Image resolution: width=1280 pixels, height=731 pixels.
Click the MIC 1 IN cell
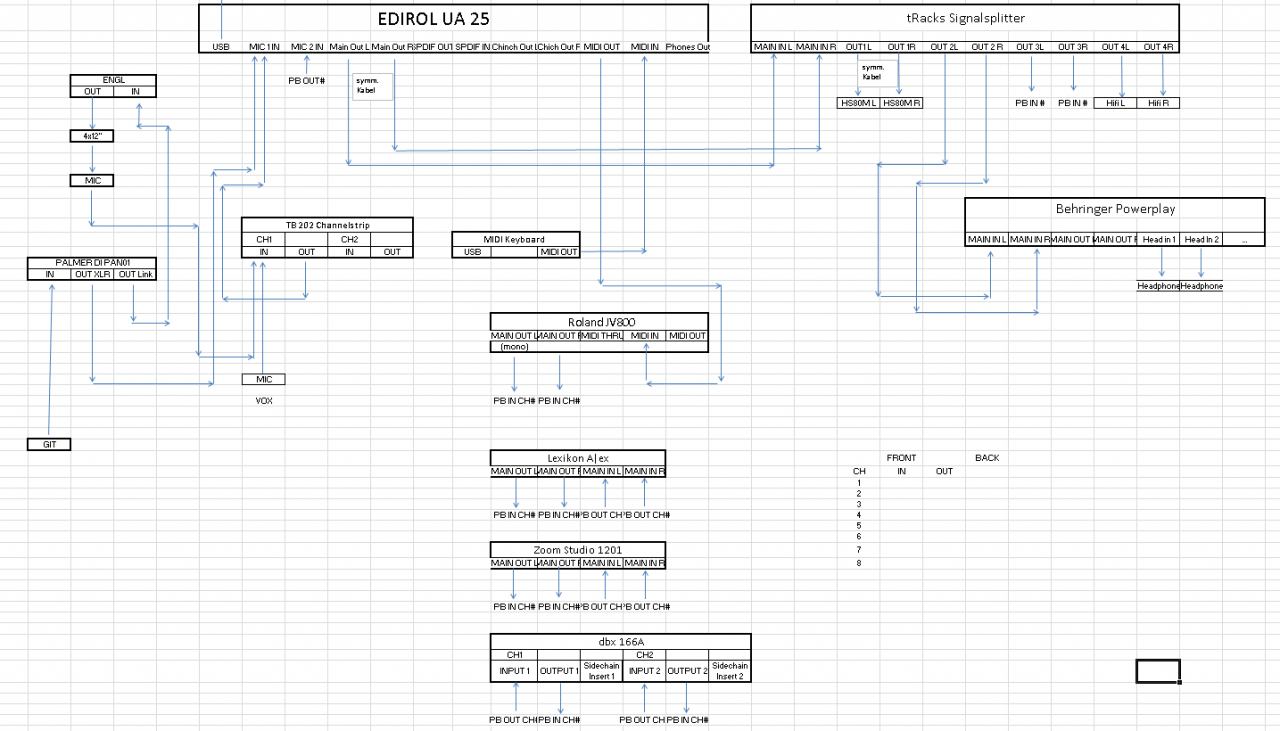point(264,47)
